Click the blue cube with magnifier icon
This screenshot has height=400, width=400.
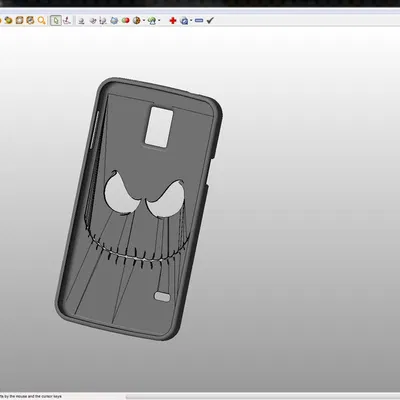click(184, 21)
